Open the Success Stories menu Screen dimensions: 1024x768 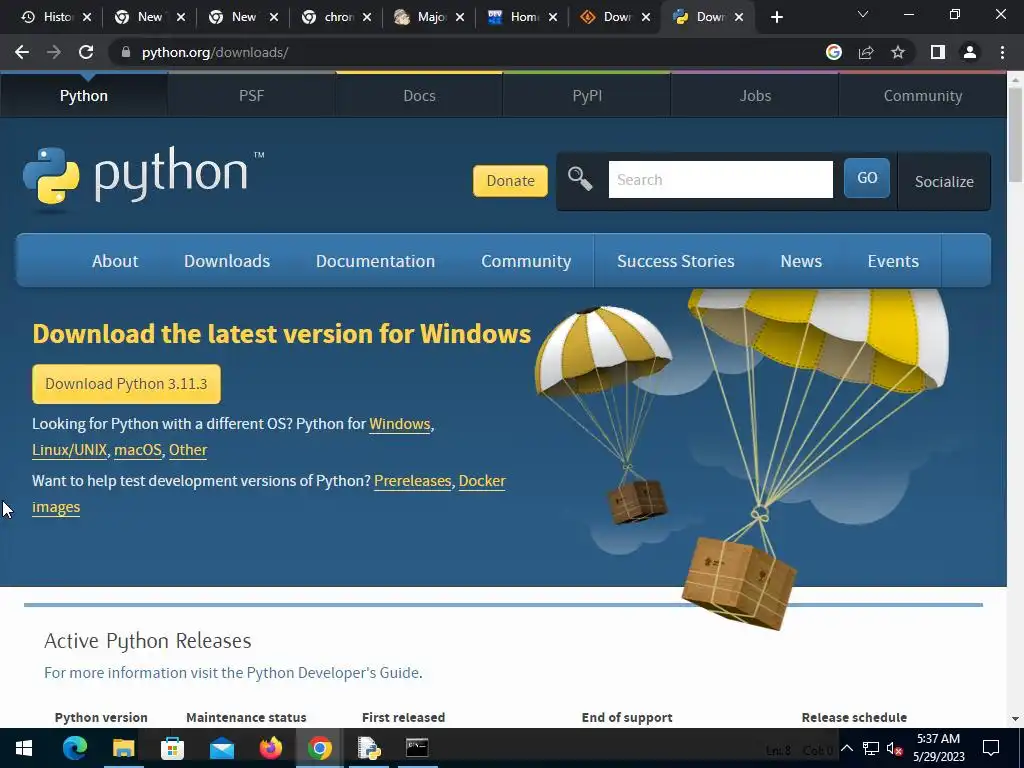[x=675, y=261]
